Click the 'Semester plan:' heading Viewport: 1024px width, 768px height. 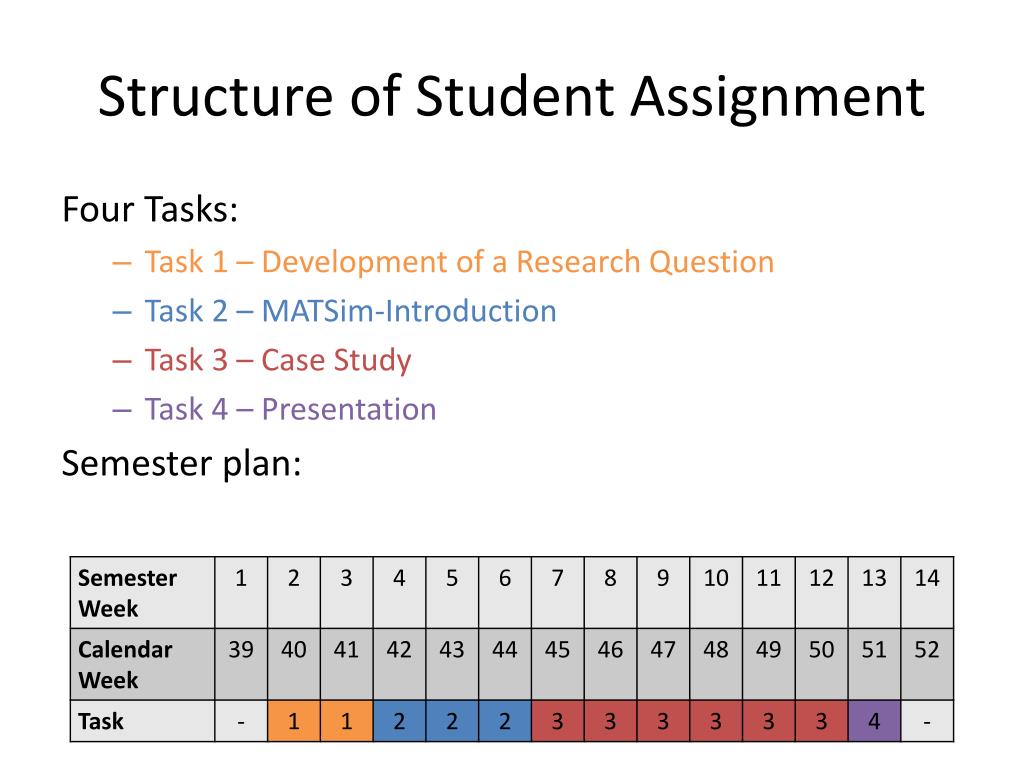click(x=182, y=464)
